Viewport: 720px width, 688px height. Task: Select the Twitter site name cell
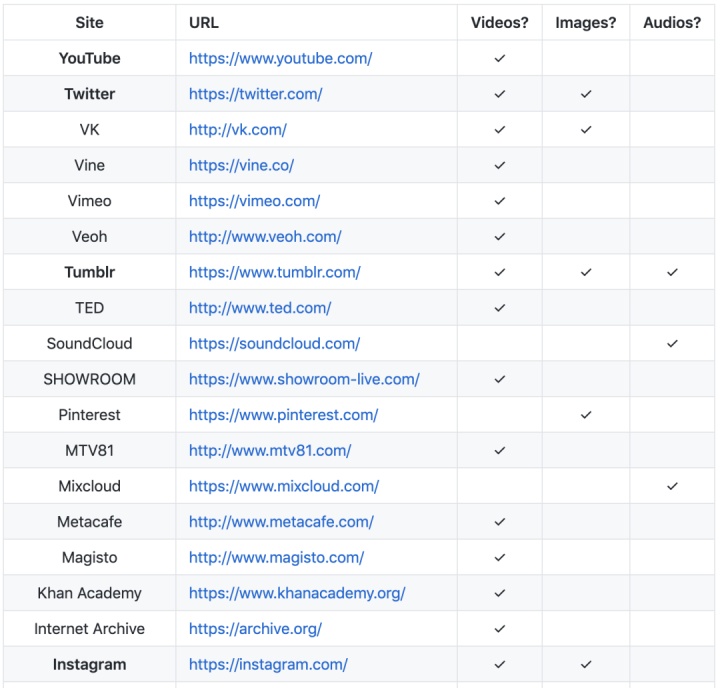[x=90, y=94]
